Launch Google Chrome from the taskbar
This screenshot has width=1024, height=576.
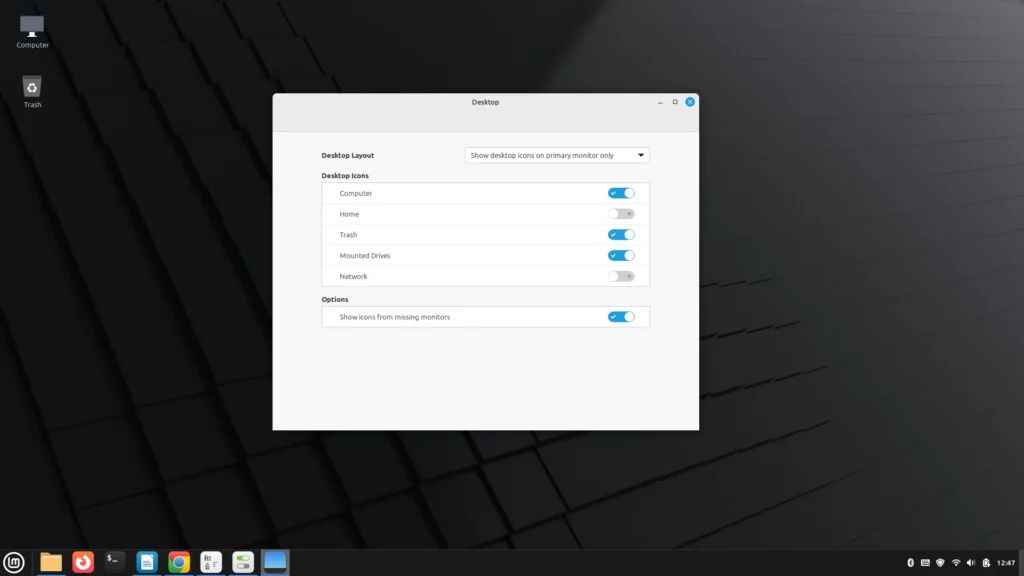tap(178, 562)
